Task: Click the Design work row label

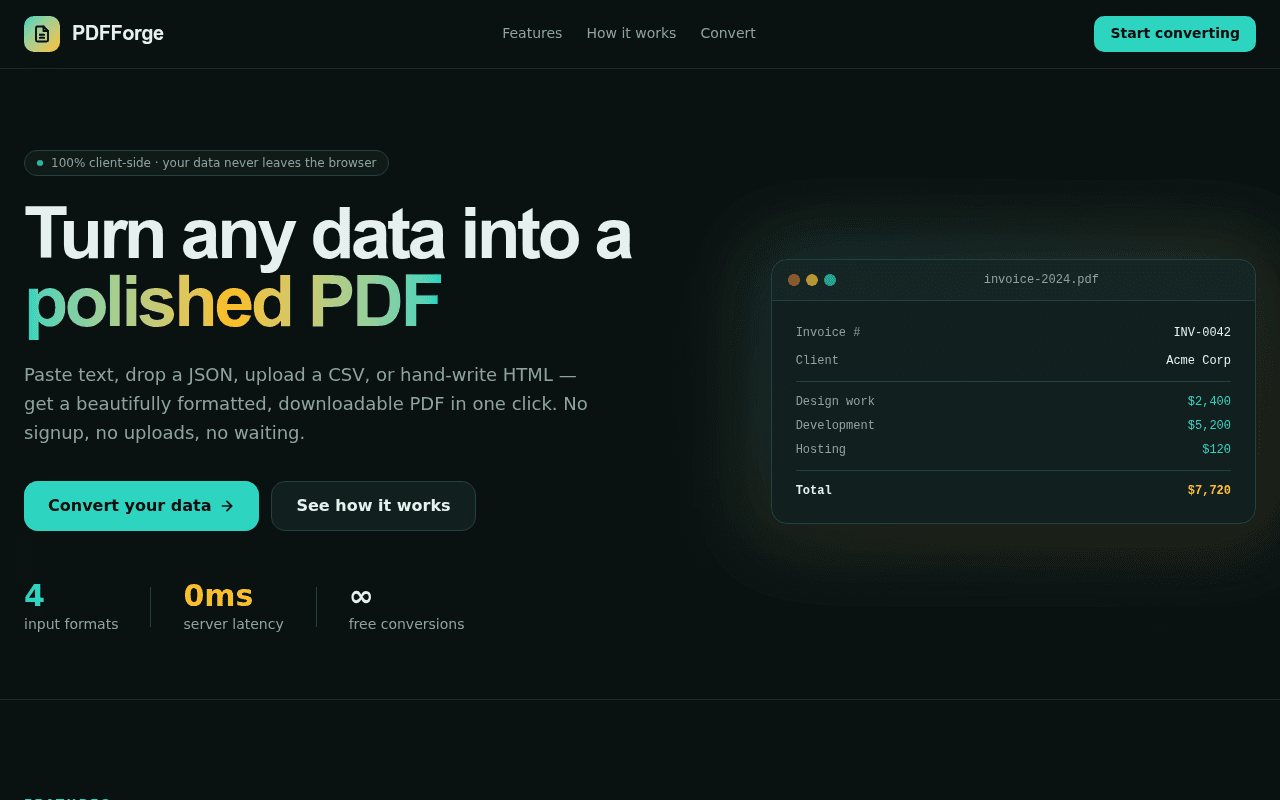Action: coord(835,402)
